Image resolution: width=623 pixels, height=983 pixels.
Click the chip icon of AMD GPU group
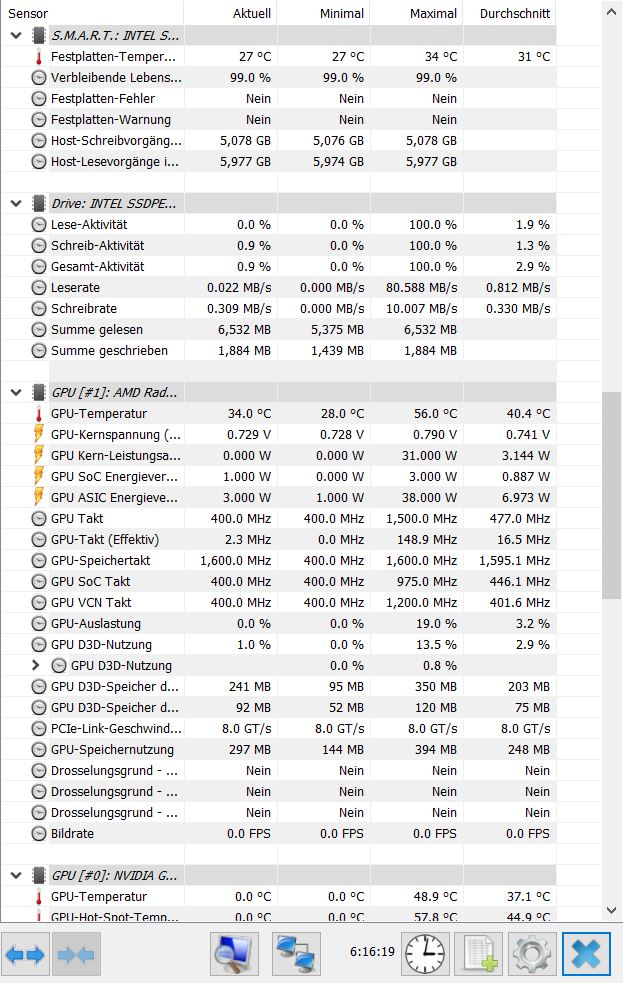tap(39, 393)
